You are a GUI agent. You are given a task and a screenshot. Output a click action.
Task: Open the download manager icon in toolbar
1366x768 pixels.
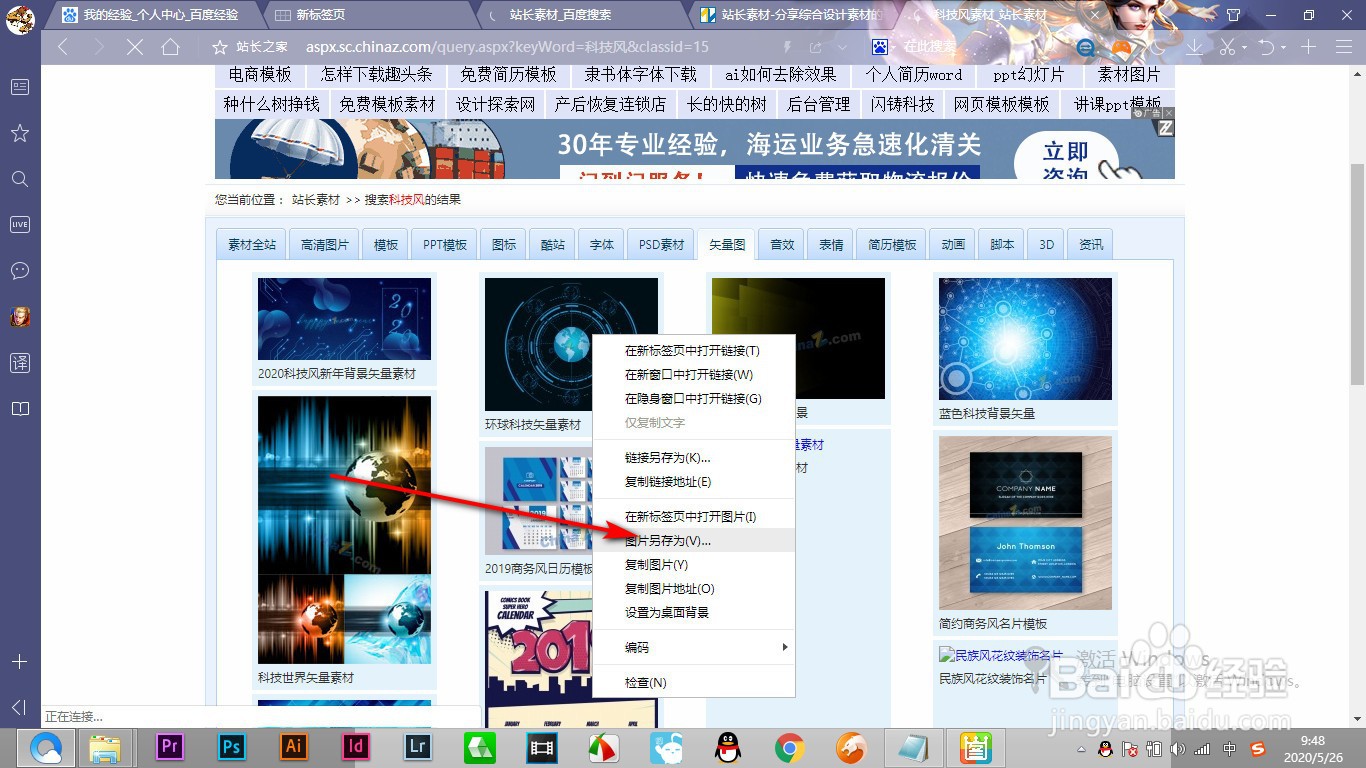click(1194, 46)
